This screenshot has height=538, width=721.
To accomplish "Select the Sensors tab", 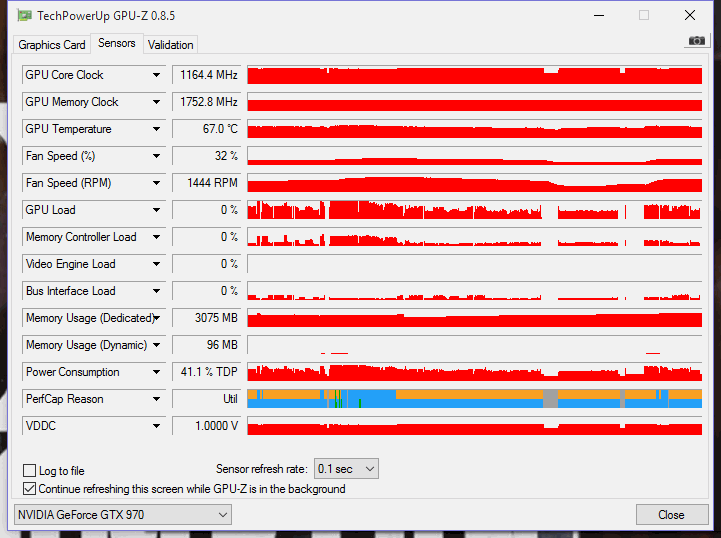I will coord(117,43).
